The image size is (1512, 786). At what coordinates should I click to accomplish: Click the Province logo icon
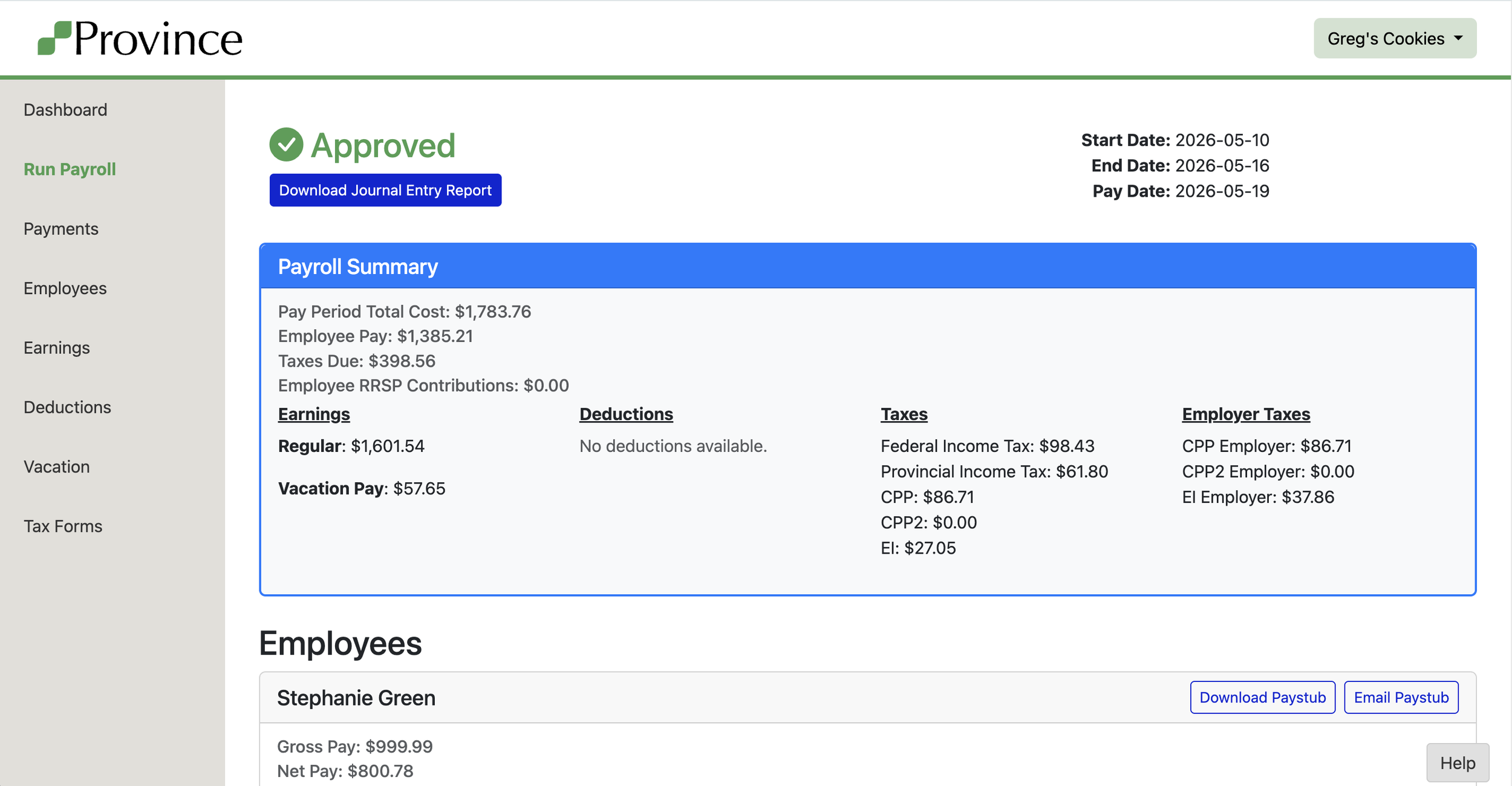click(x=54, y=38)
